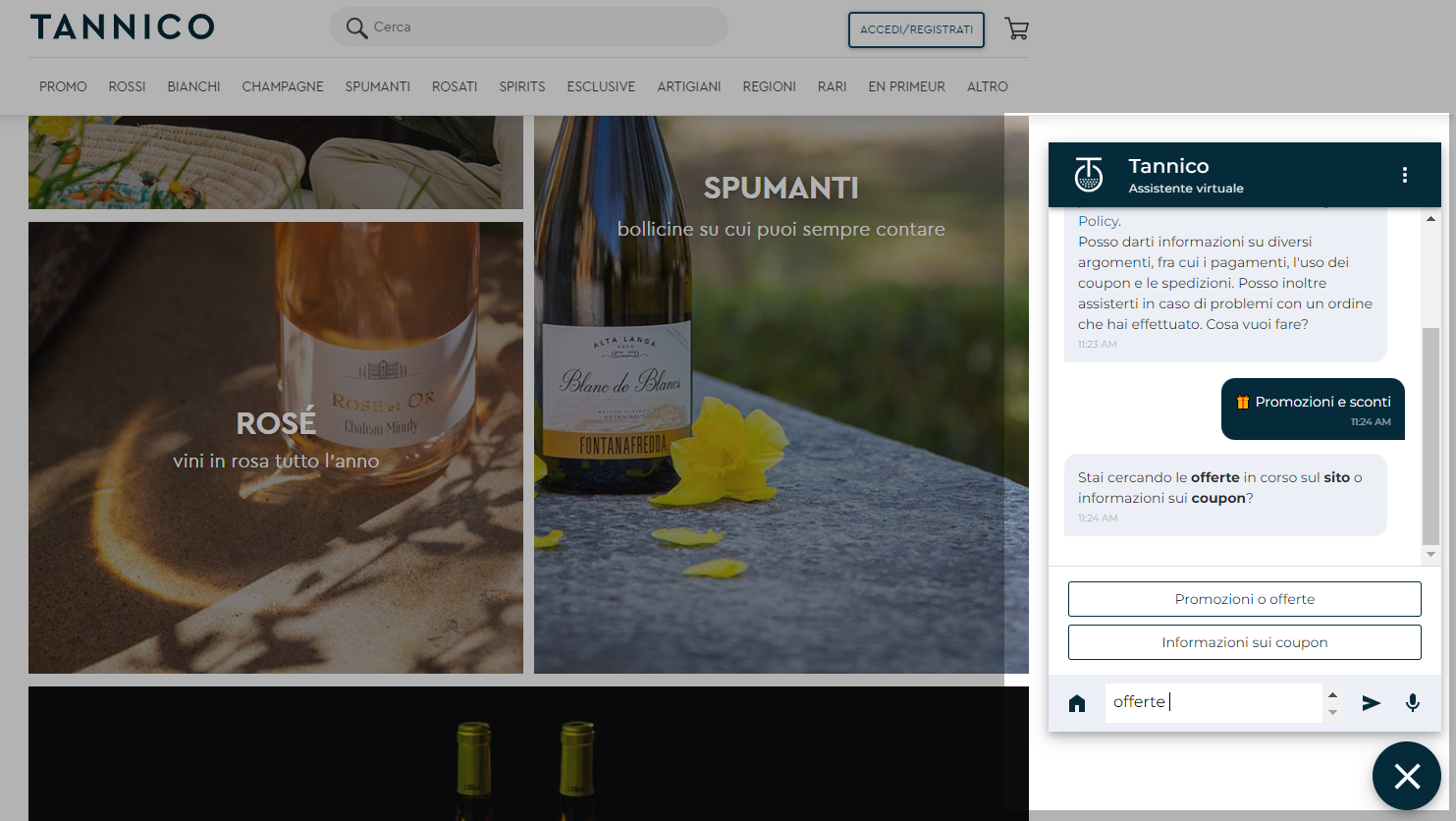Viewport: 1456px width, 821px height.
Task: Open the ROSATI menu
Action: pyautogui.click(x=455, y=86)
